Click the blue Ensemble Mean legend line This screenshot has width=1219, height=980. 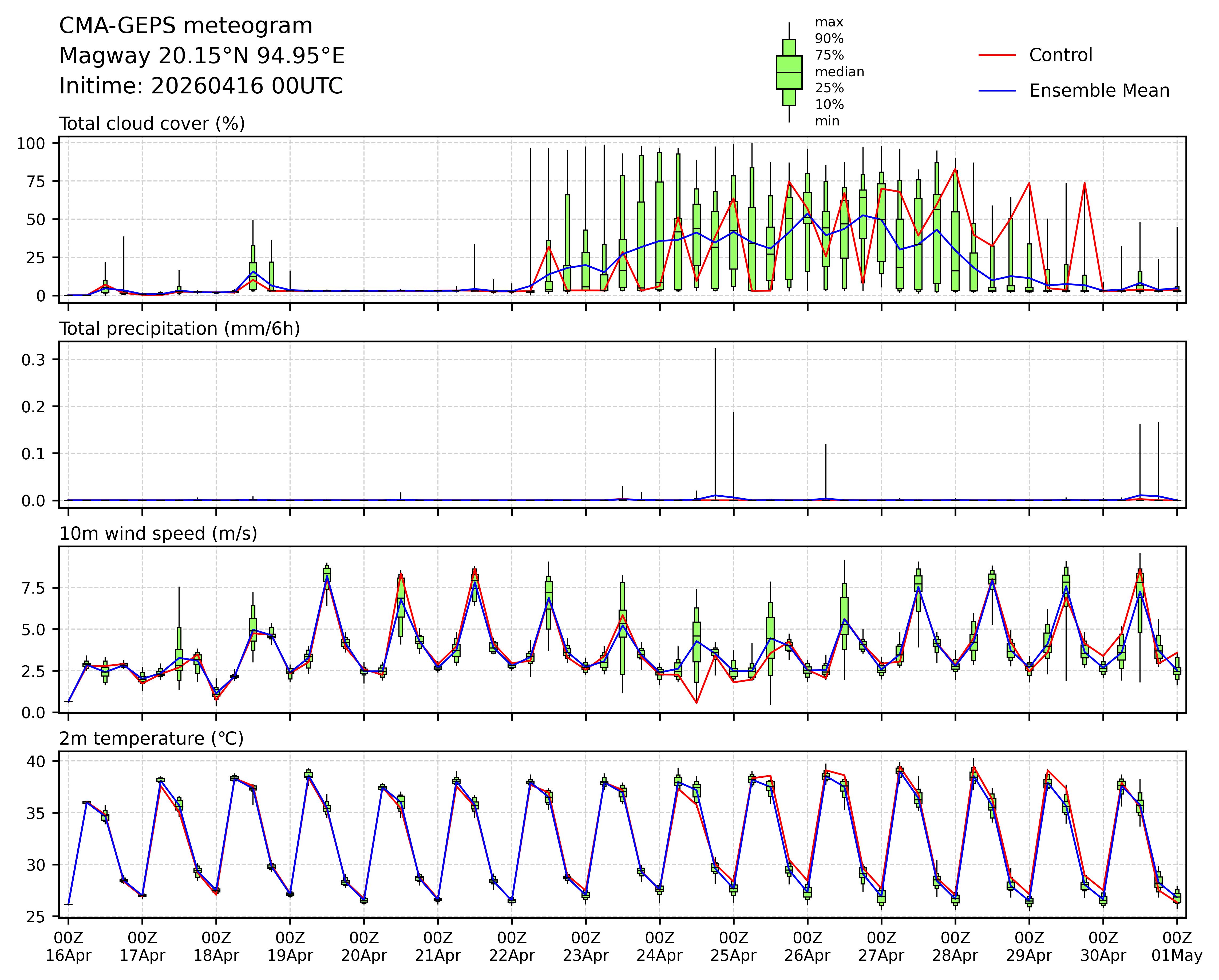coord(997,90)
